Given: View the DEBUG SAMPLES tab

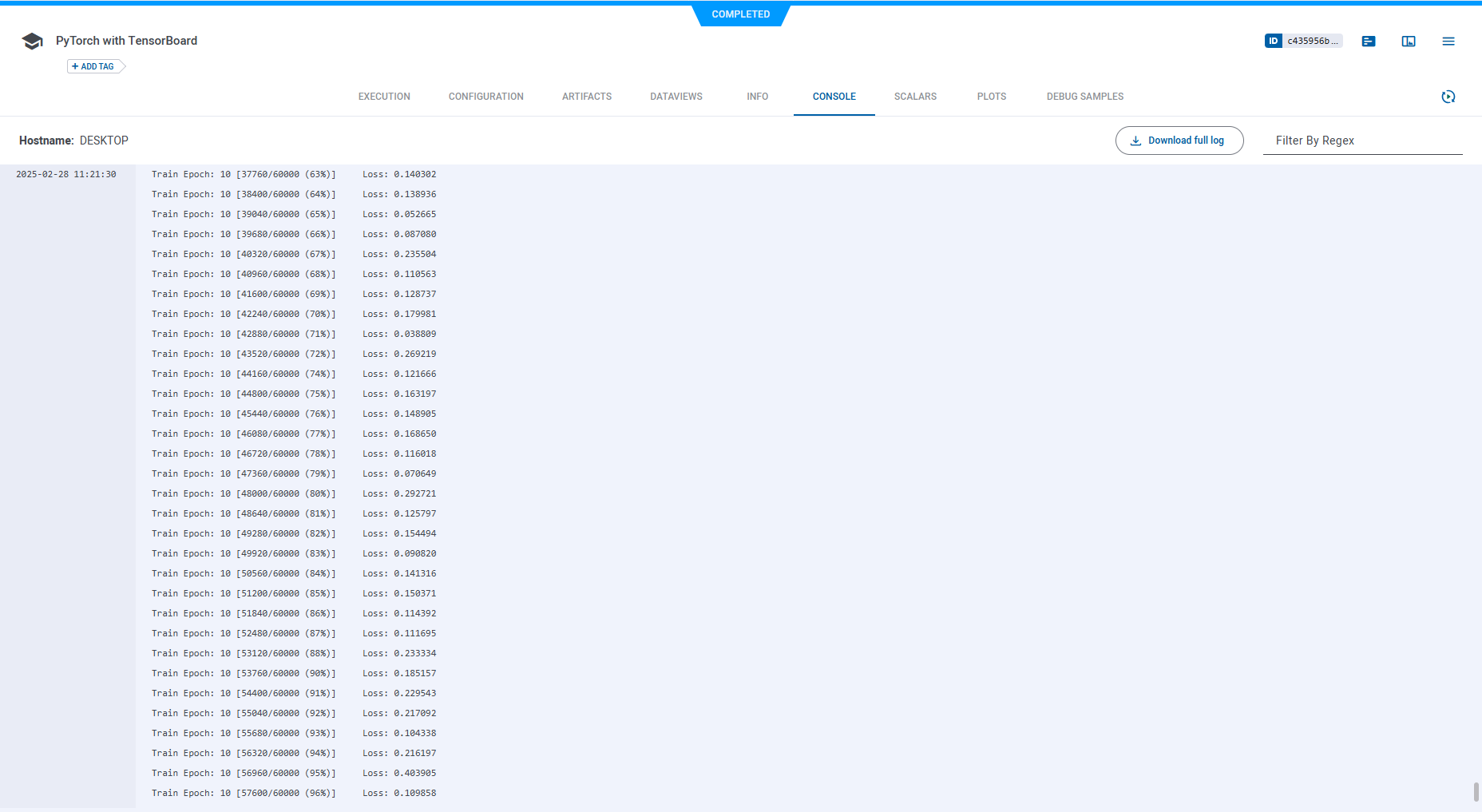Looking at the screenshot, I should (1084, 97).
